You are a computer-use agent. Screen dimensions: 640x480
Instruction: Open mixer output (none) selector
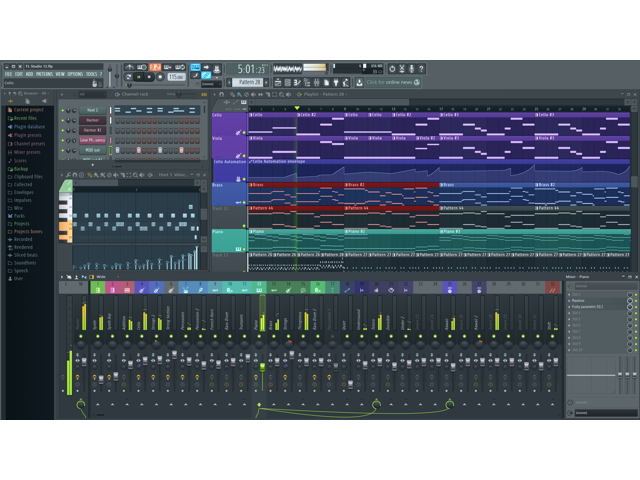[605, 413]
